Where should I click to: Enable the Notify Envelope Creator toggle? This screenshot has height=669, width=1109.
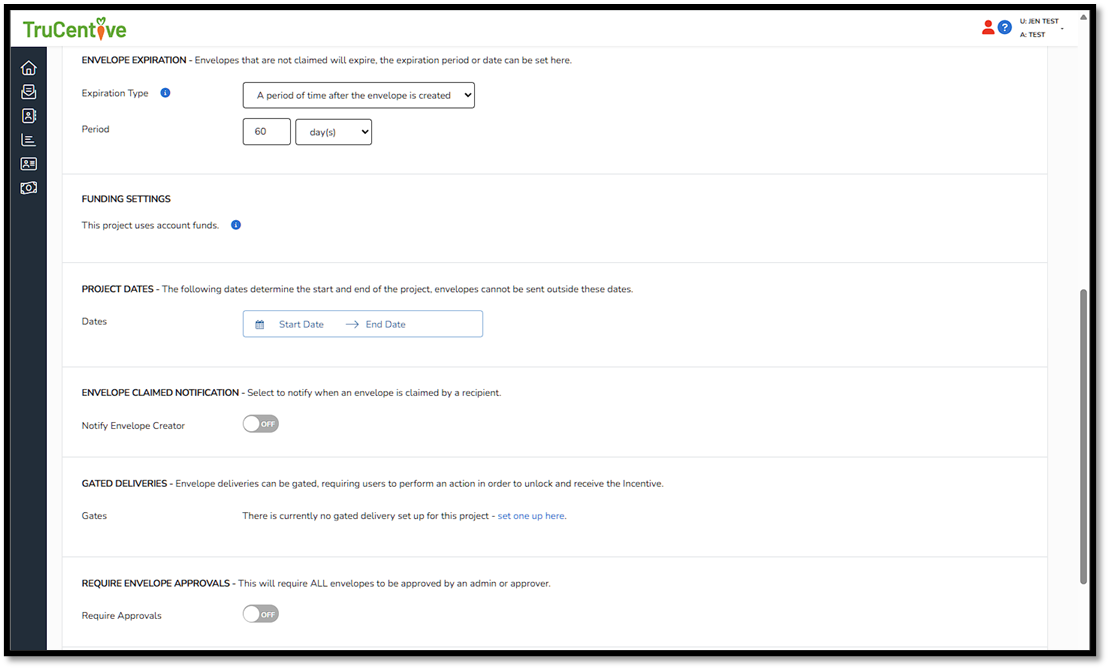(260, 423)
